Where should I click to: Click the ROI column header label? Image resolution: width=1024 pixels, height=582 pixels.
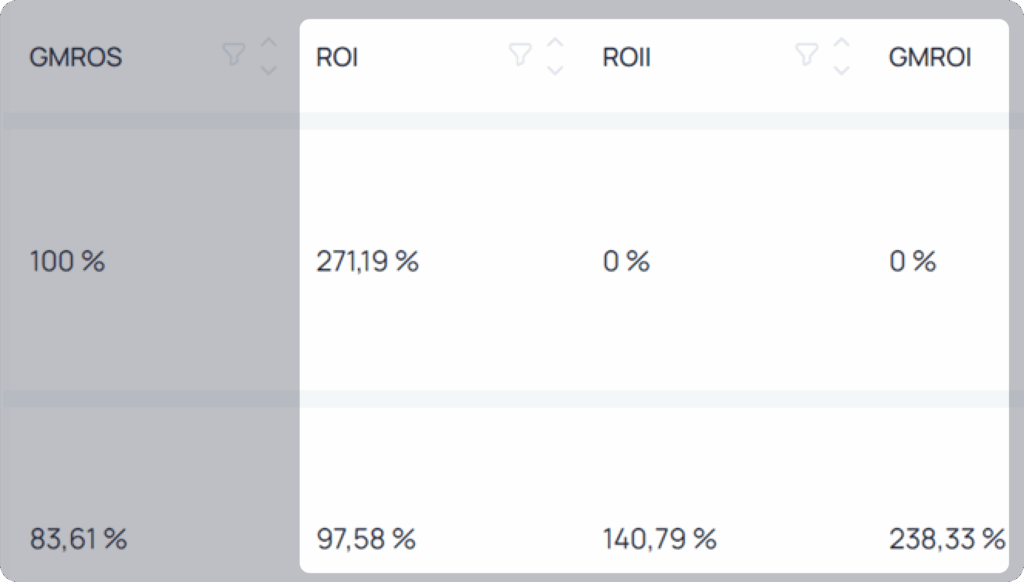tap(337, 57)
